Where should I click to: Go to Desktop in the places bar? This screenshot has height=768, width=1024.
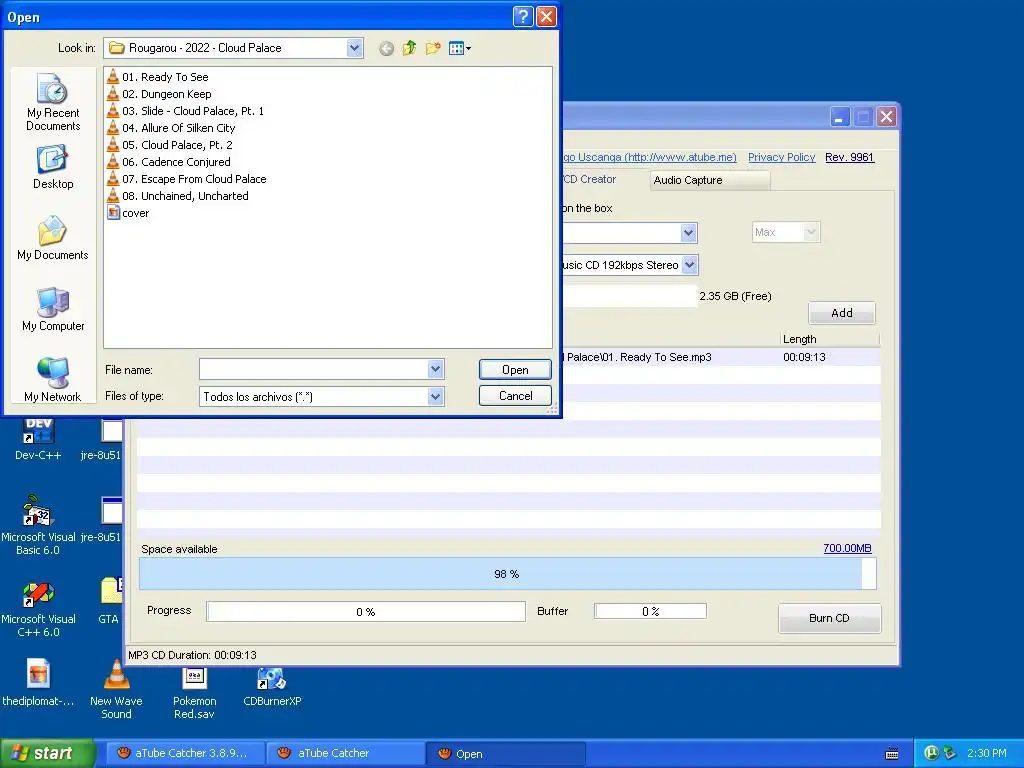click(53, 168)
